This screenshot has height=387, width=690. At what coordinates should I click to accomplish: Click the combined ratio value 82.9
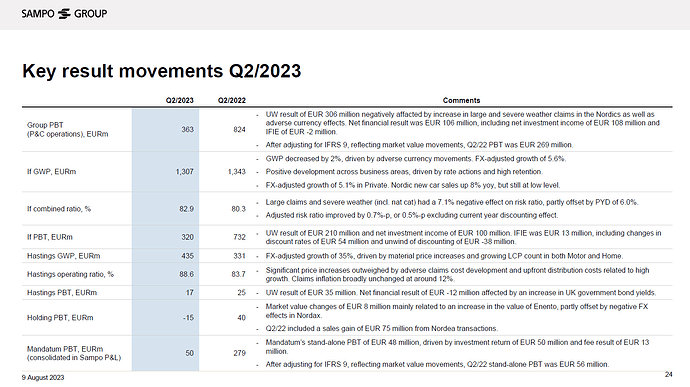(x=187, y=209)
